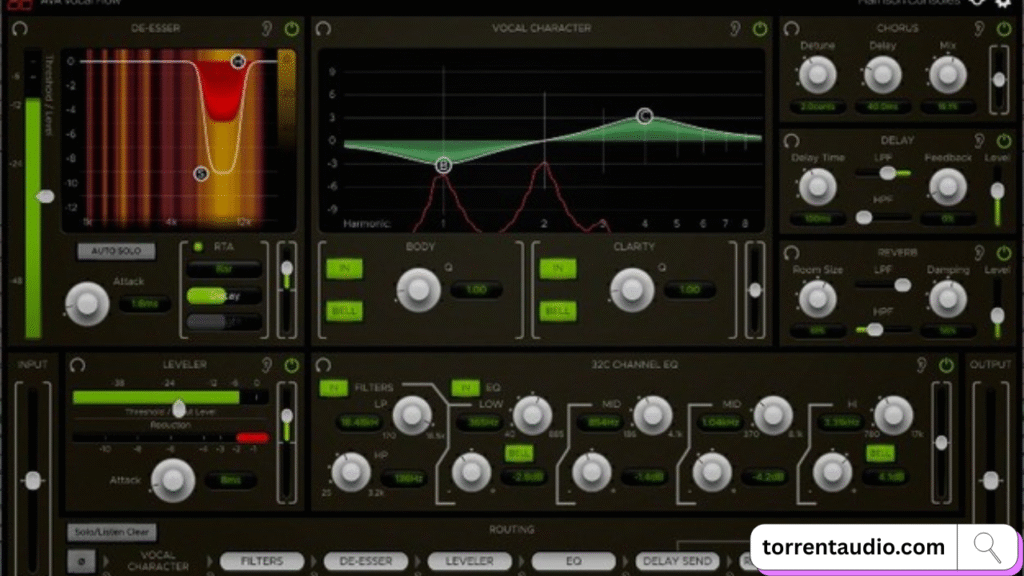Click the Reverb section reset icon
The height and width of the screenshot is (576, 1024).
(x=792, y=253)
